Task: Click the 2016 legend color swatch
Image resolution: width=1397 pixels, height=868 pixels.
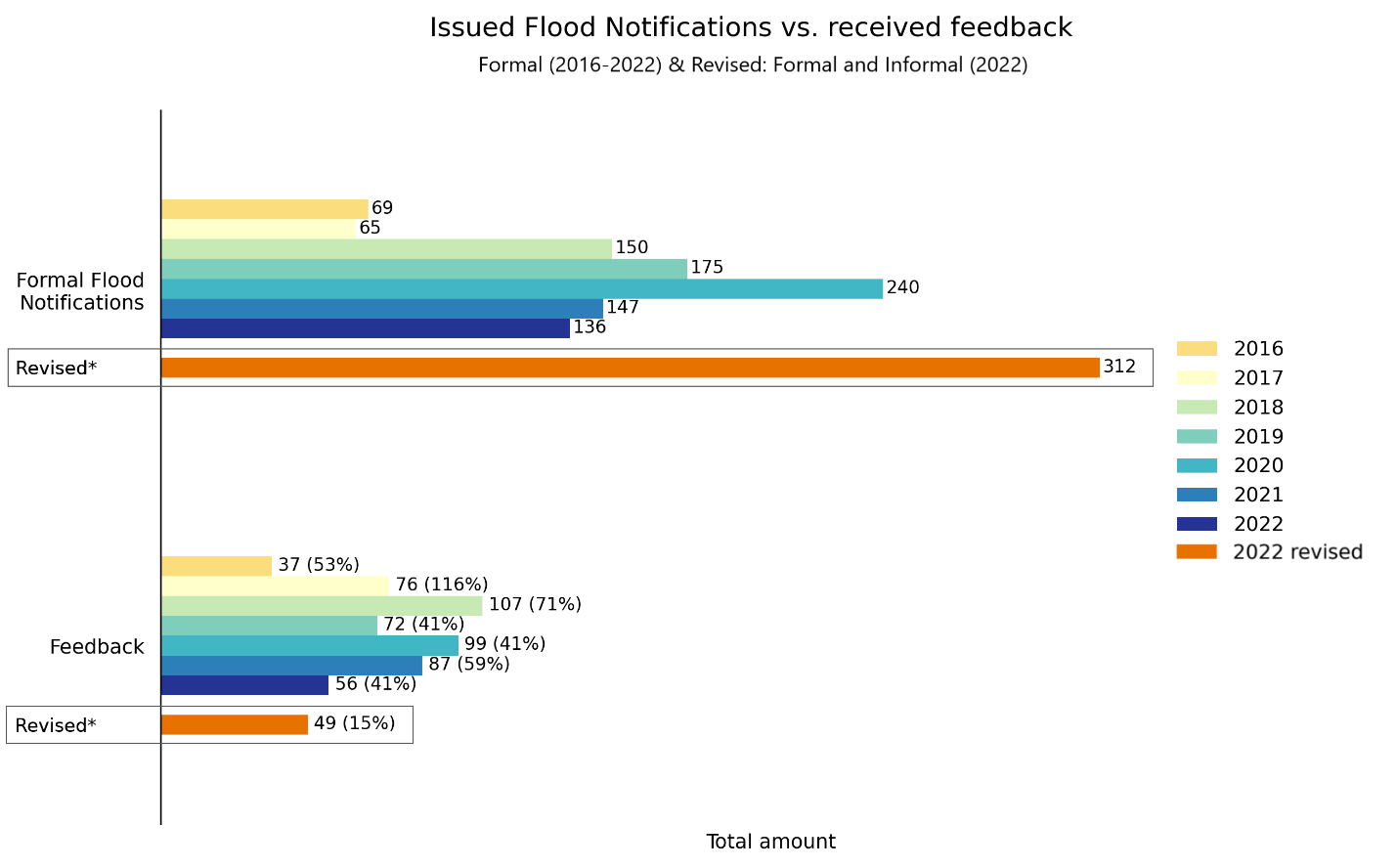Action: 1197,349
